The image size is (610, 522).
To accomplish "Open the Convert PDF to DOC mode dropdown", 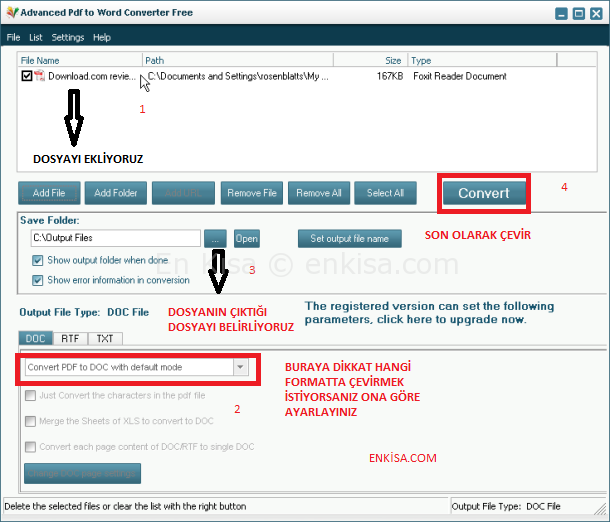I will click(240, 367).
